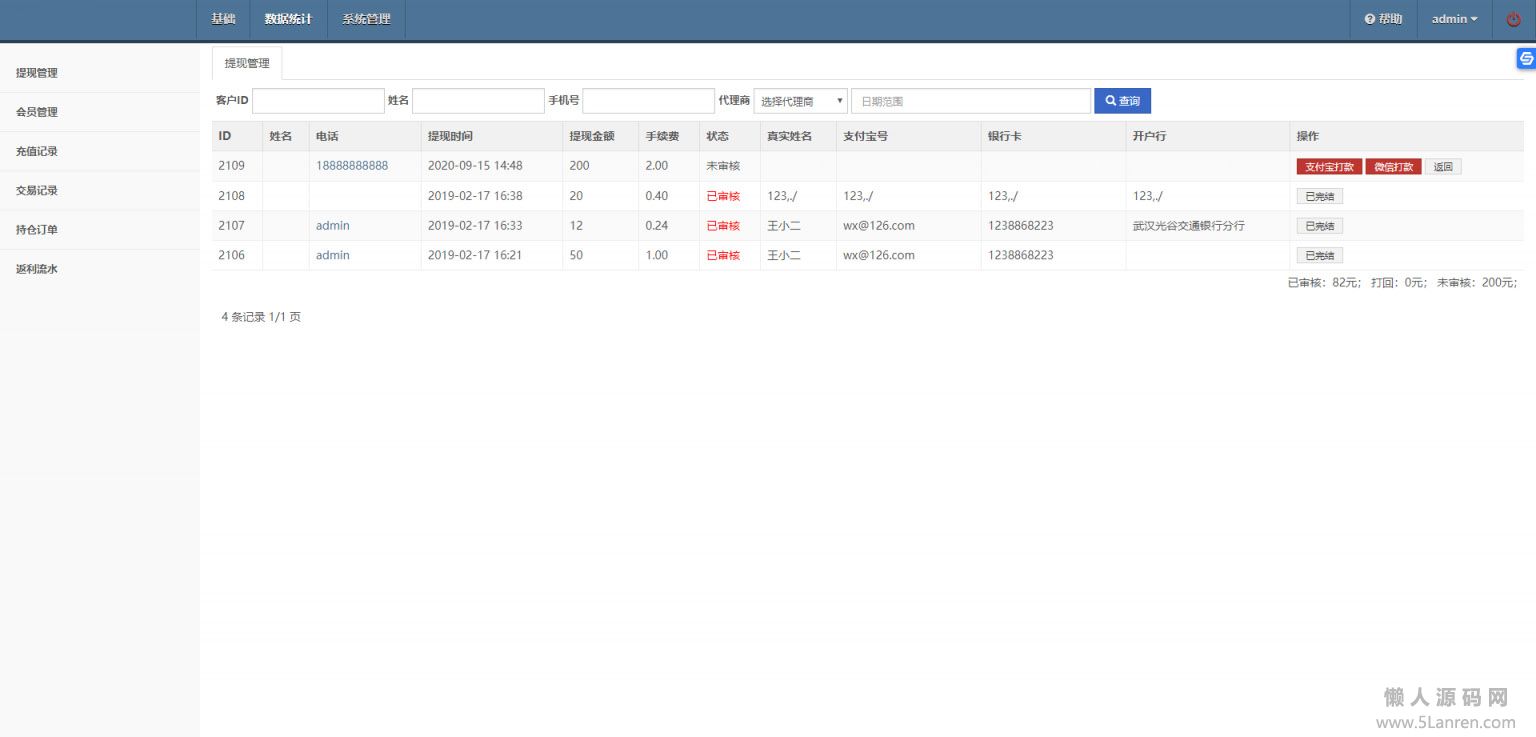Select the 基础 top menu item
This screenshot has height=737, width=1536.
coord(223,19)
